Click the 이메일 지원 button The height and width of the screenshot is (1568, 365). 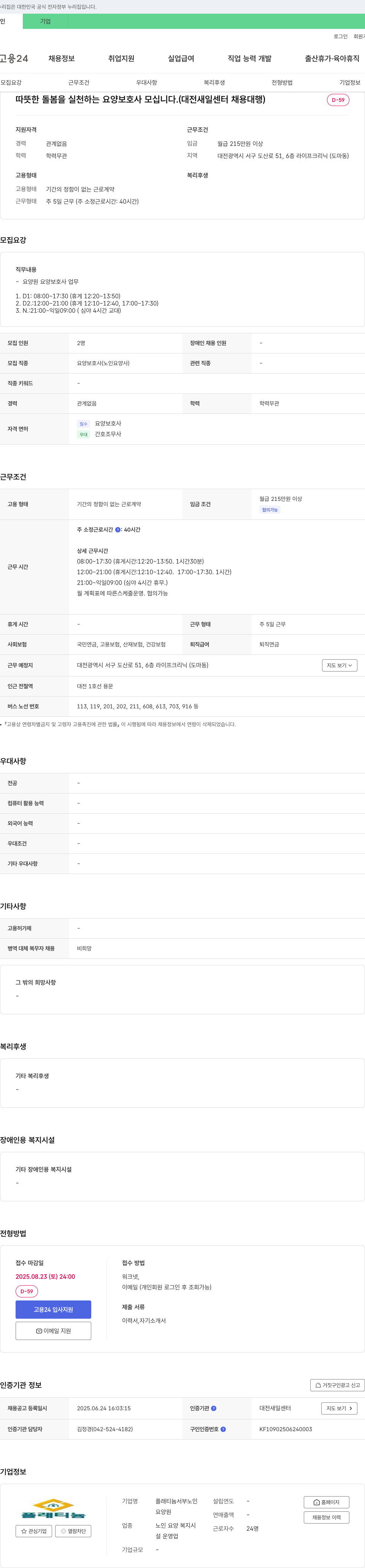(54, 1330)
